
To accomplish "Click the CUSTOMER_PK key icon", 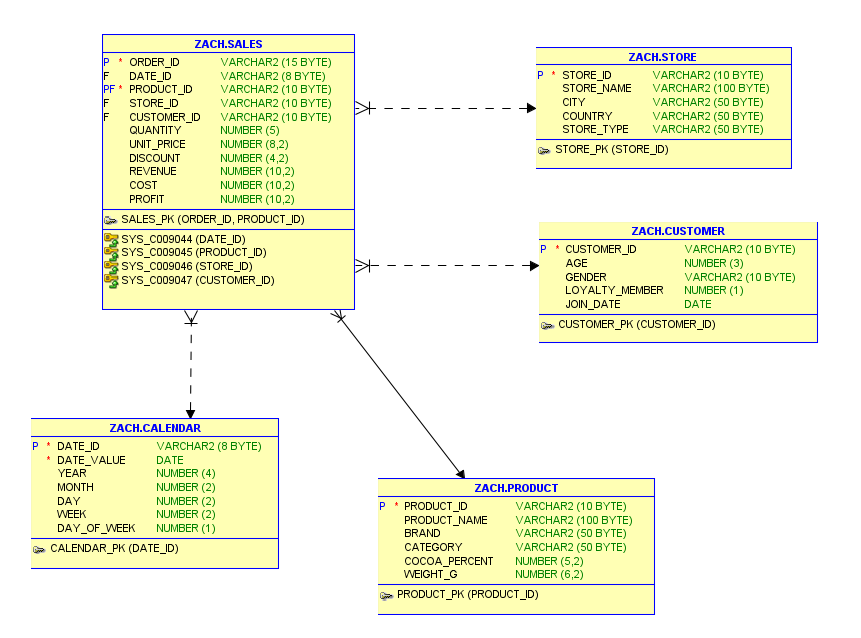I will pyautogui.click(x=547, y=326).
